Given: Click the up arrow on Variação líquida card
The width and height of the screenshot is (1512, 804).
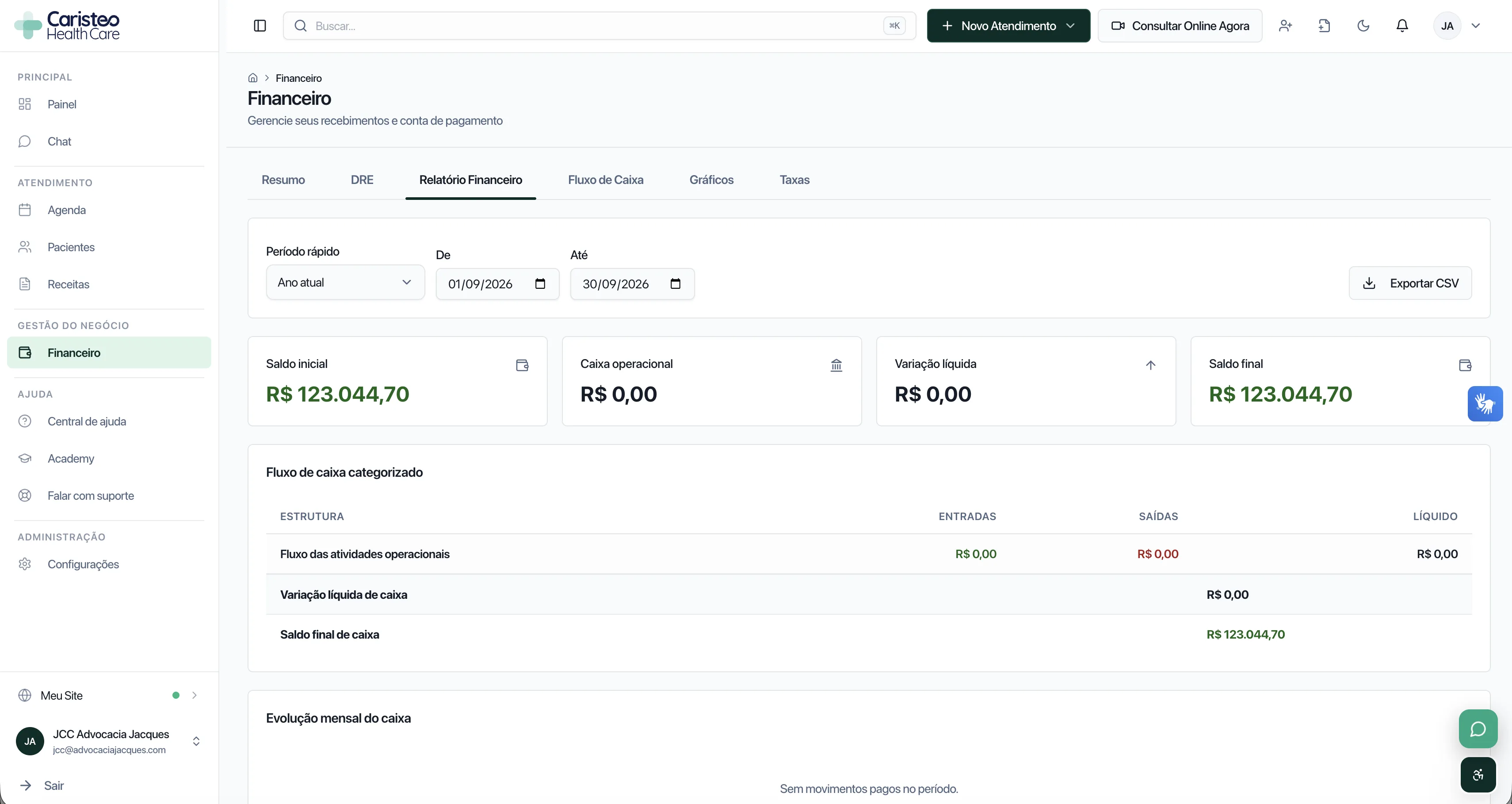Looking at the screenshot, I should pos(1150,365).
